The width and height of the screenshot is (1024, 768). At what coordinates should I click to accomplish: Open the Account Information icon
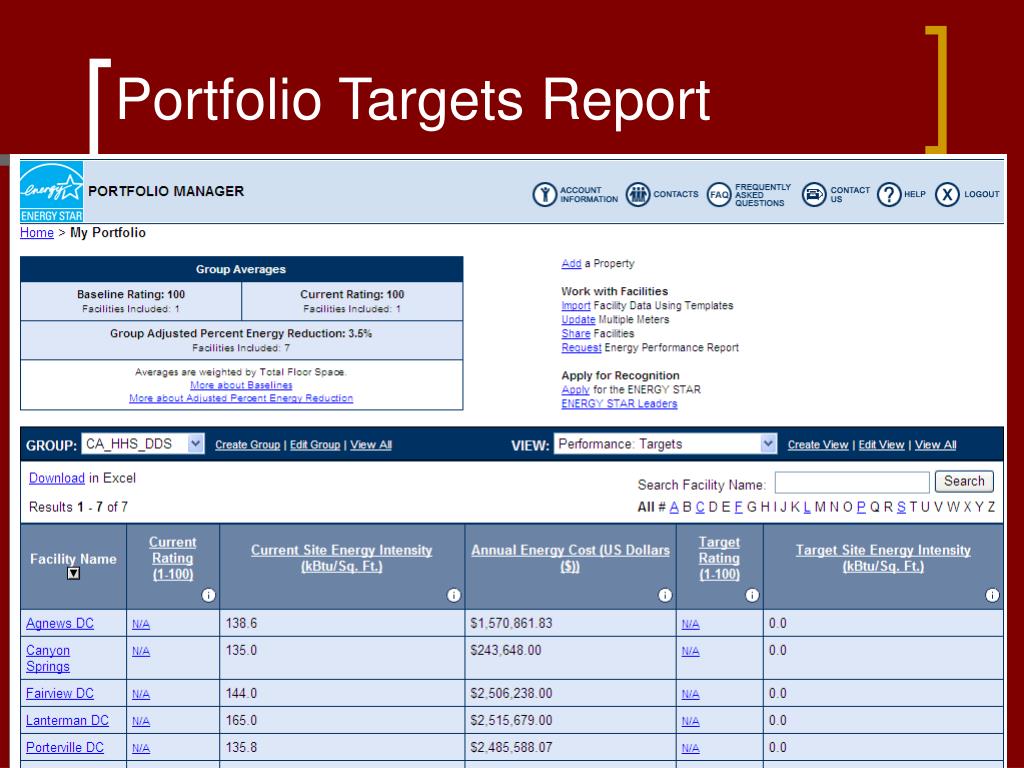(x=544, y=195)
